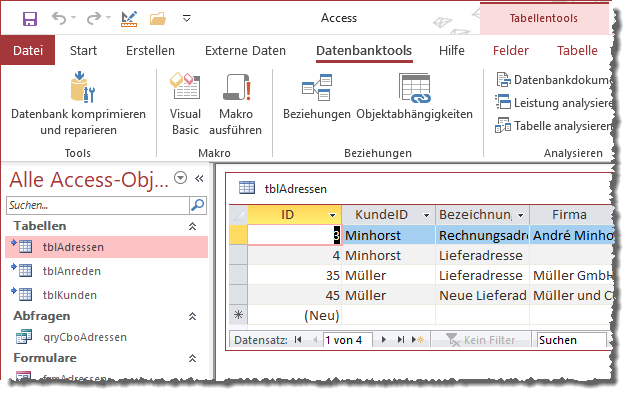Viewport: 631px width, 399px height.
Task: Select the row selector of record 35
Action: [x=238, y=275]
